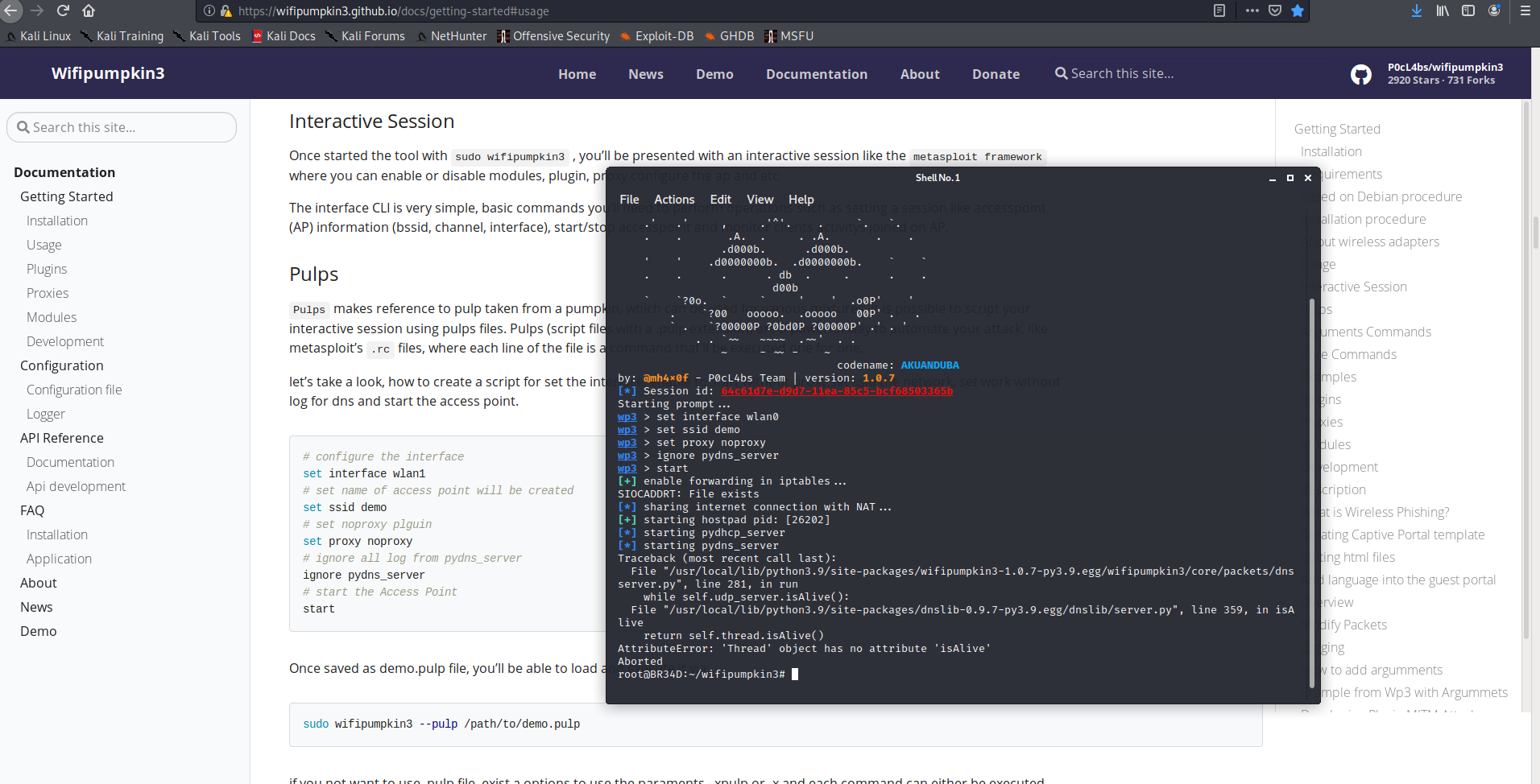Open the Donate page in navbar
1540x784 pixels.
[x=996, y=74]
